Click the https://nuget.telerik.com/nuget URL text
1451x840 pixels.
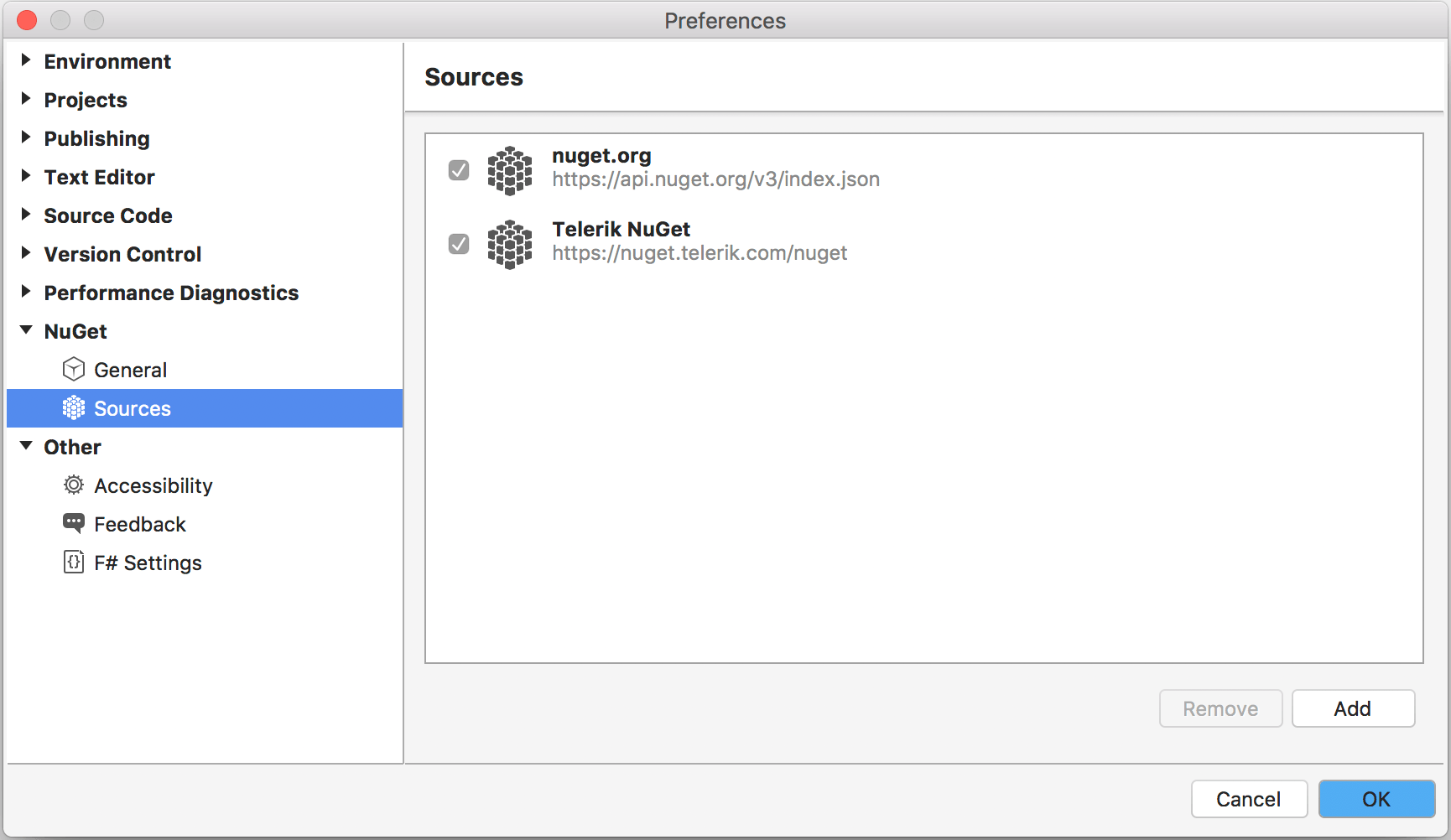point(699,253)
